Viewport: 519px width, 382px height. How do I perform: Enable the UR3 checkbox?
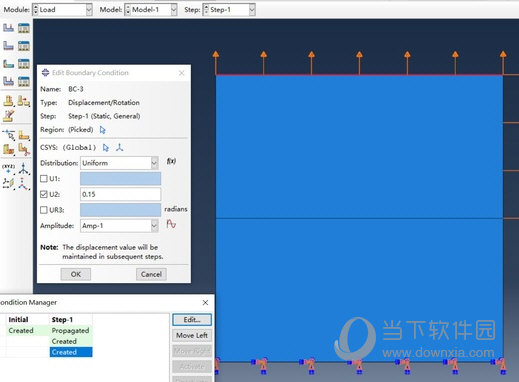pos(44,210)
